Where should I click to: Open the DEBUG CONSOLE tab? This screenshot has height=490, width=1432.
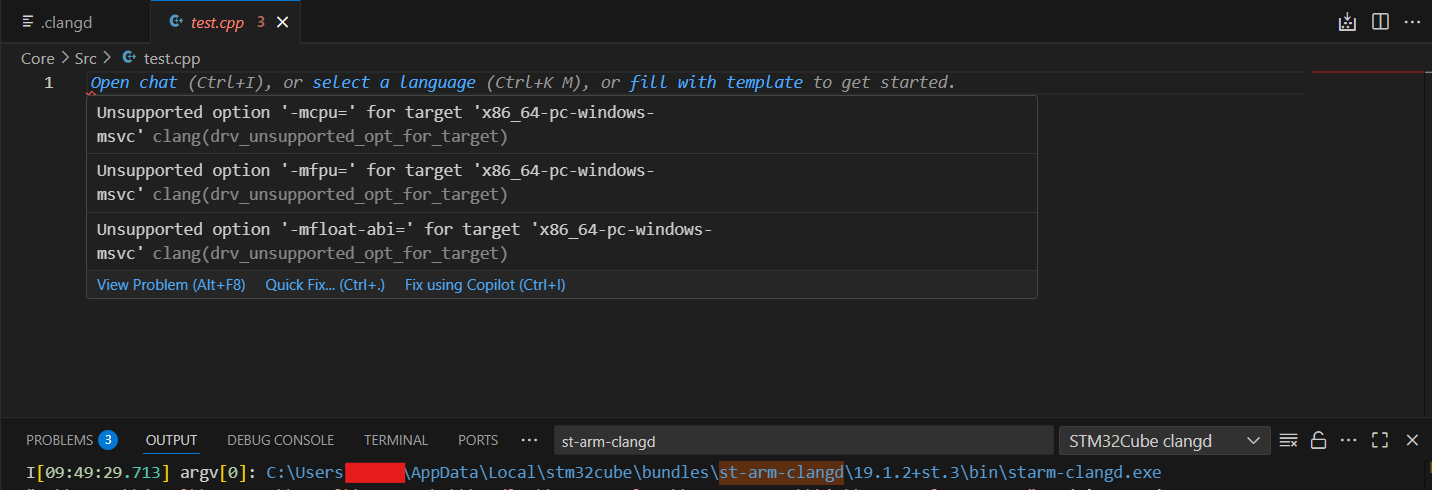coord(280,440)
